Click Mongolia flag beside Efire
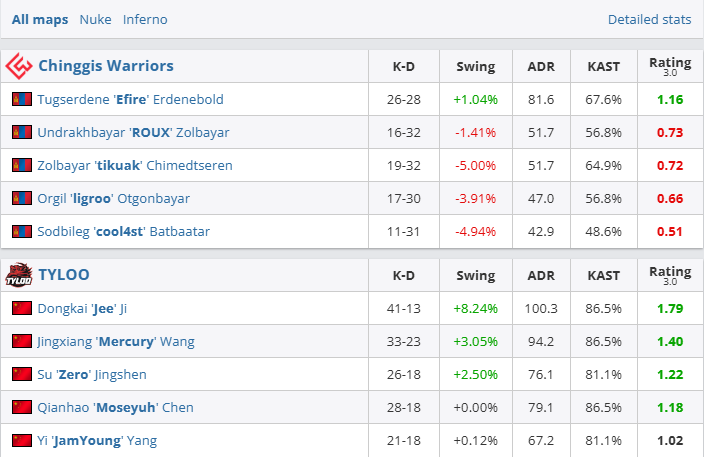Image resolution: width=704 pixels, height=457 pixels. click(x=22, y=100)
